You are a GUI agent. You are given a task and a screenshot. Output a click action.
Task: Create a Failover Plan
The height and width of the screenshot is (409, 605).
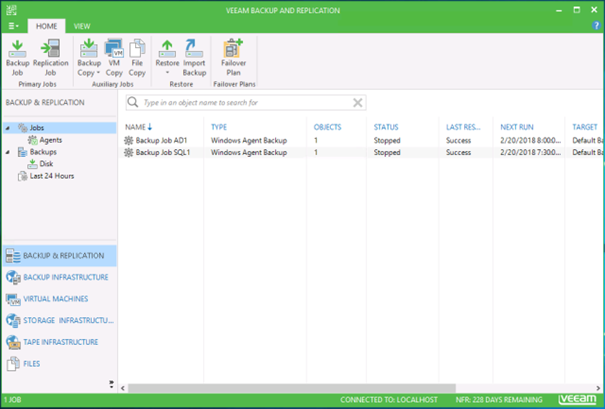(x=233, y=58)
